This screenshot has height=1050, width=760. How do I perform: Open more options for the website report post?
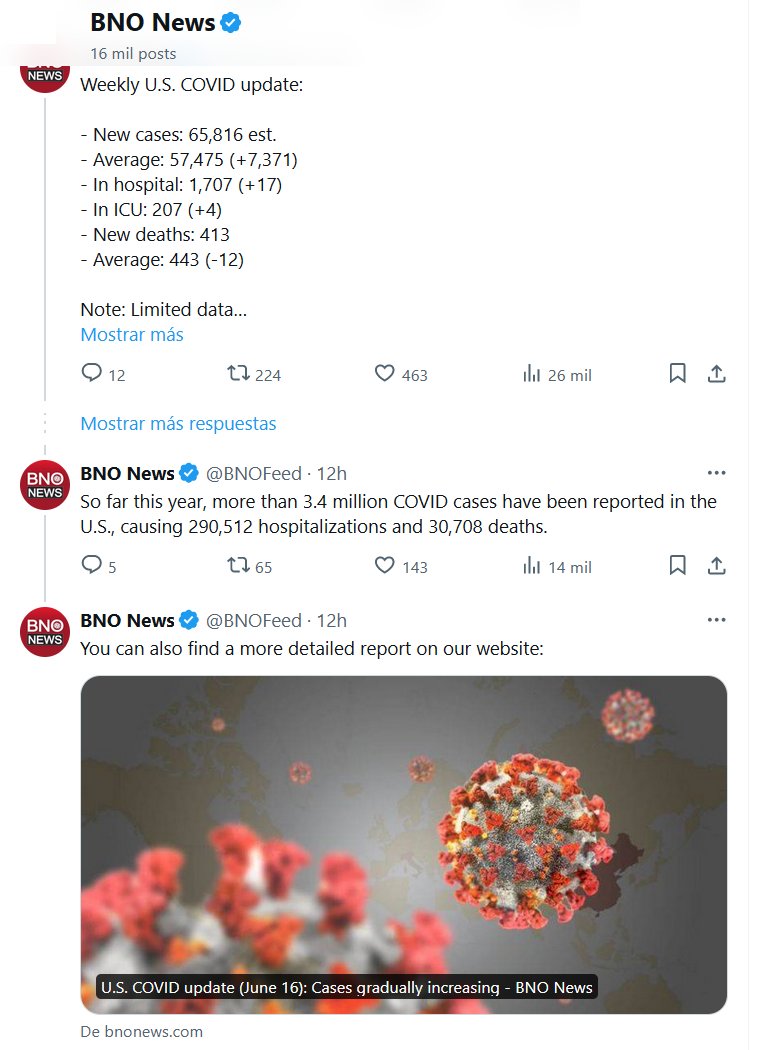[x=716, y=620]
